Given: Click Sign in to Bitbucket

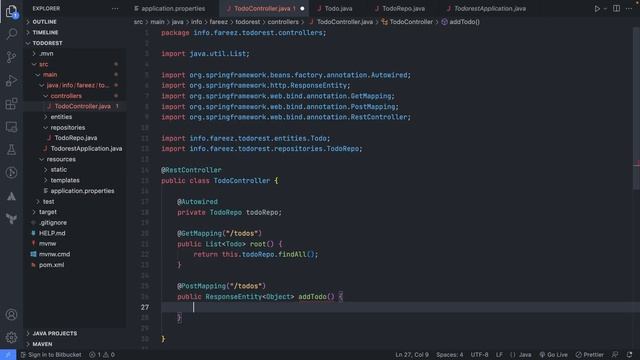Looking at the screenshot, I should [x=51, y=355].
